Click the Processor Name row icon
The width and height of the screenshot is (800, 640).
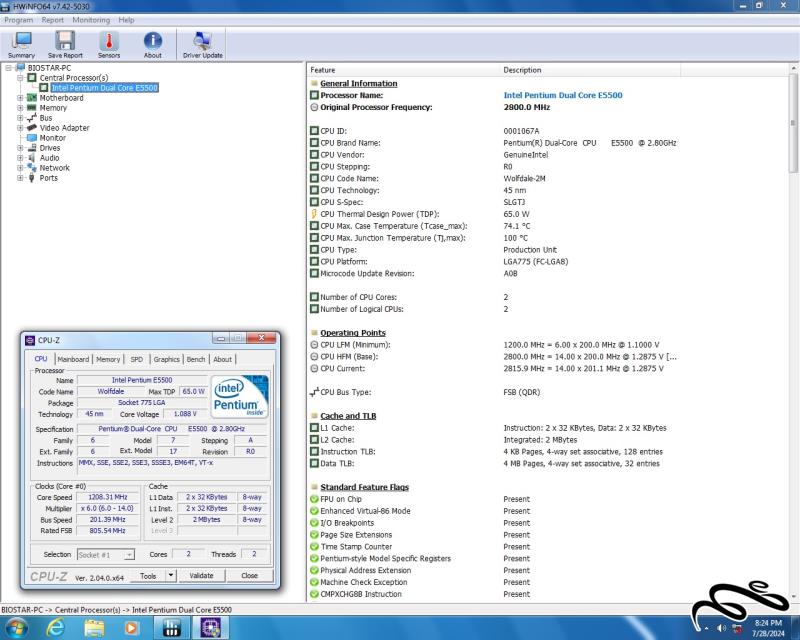(314, 95)
